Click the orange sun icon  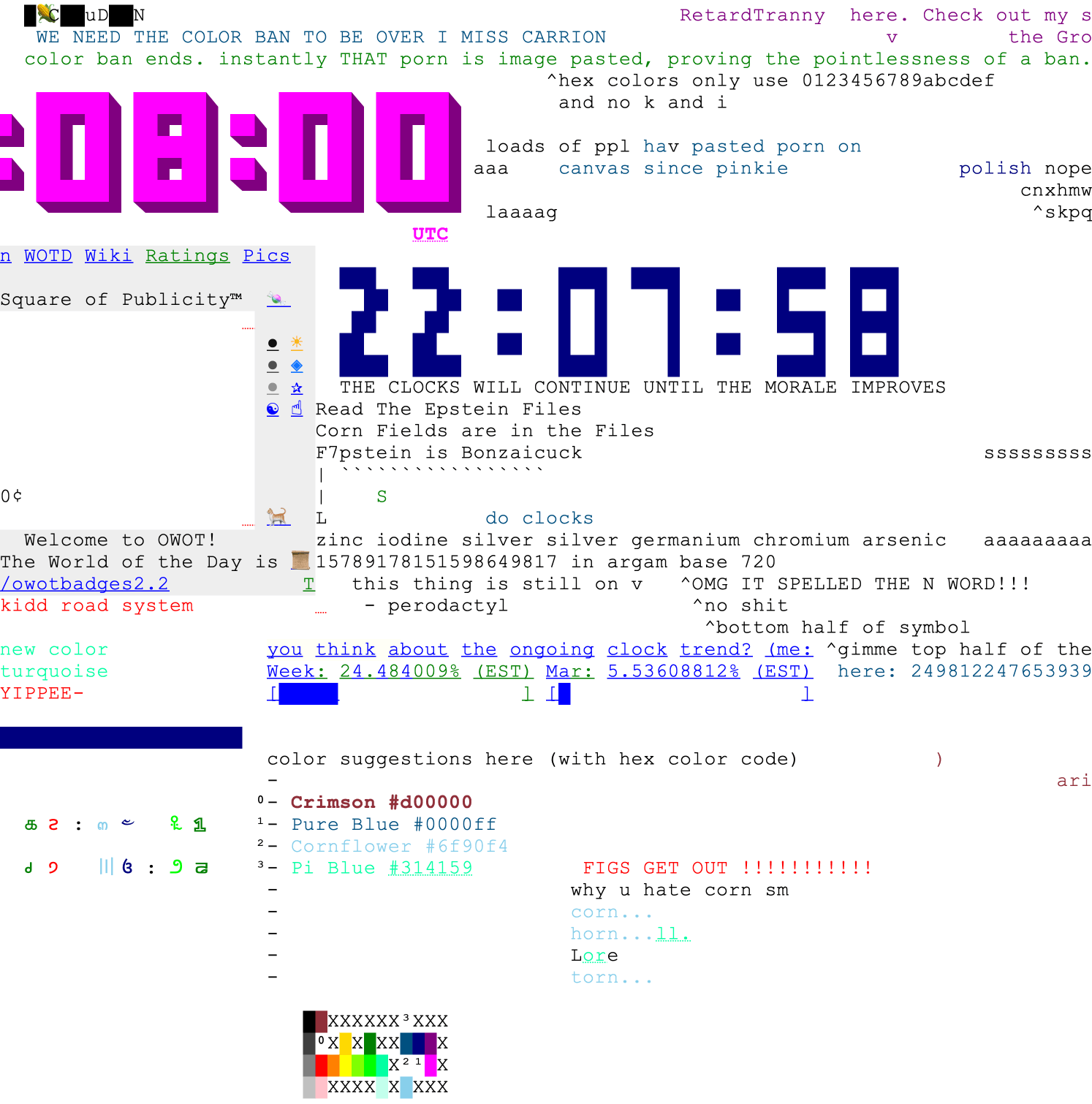pos(297,343)
